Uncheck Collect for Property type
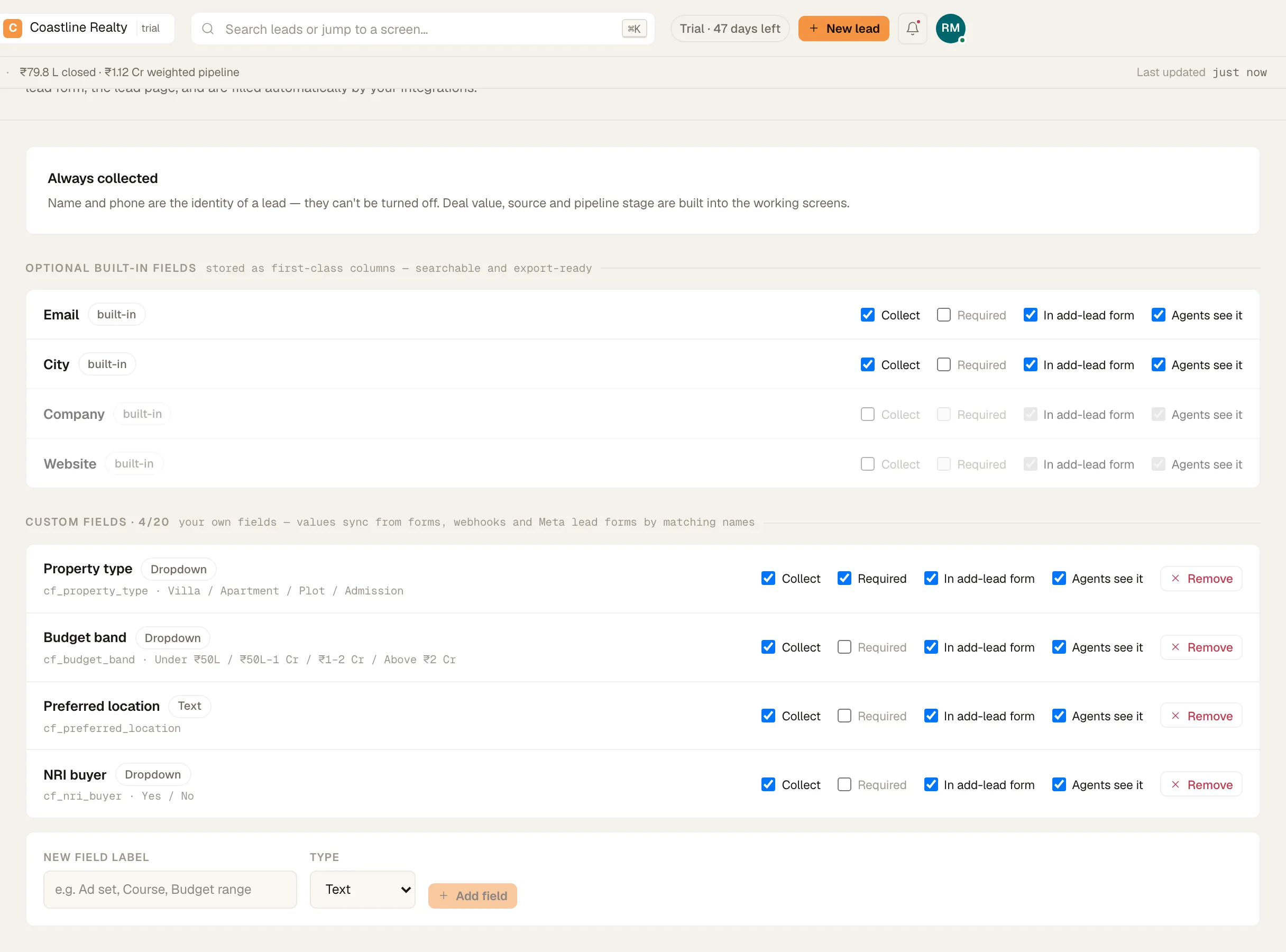 click(768, 578)
